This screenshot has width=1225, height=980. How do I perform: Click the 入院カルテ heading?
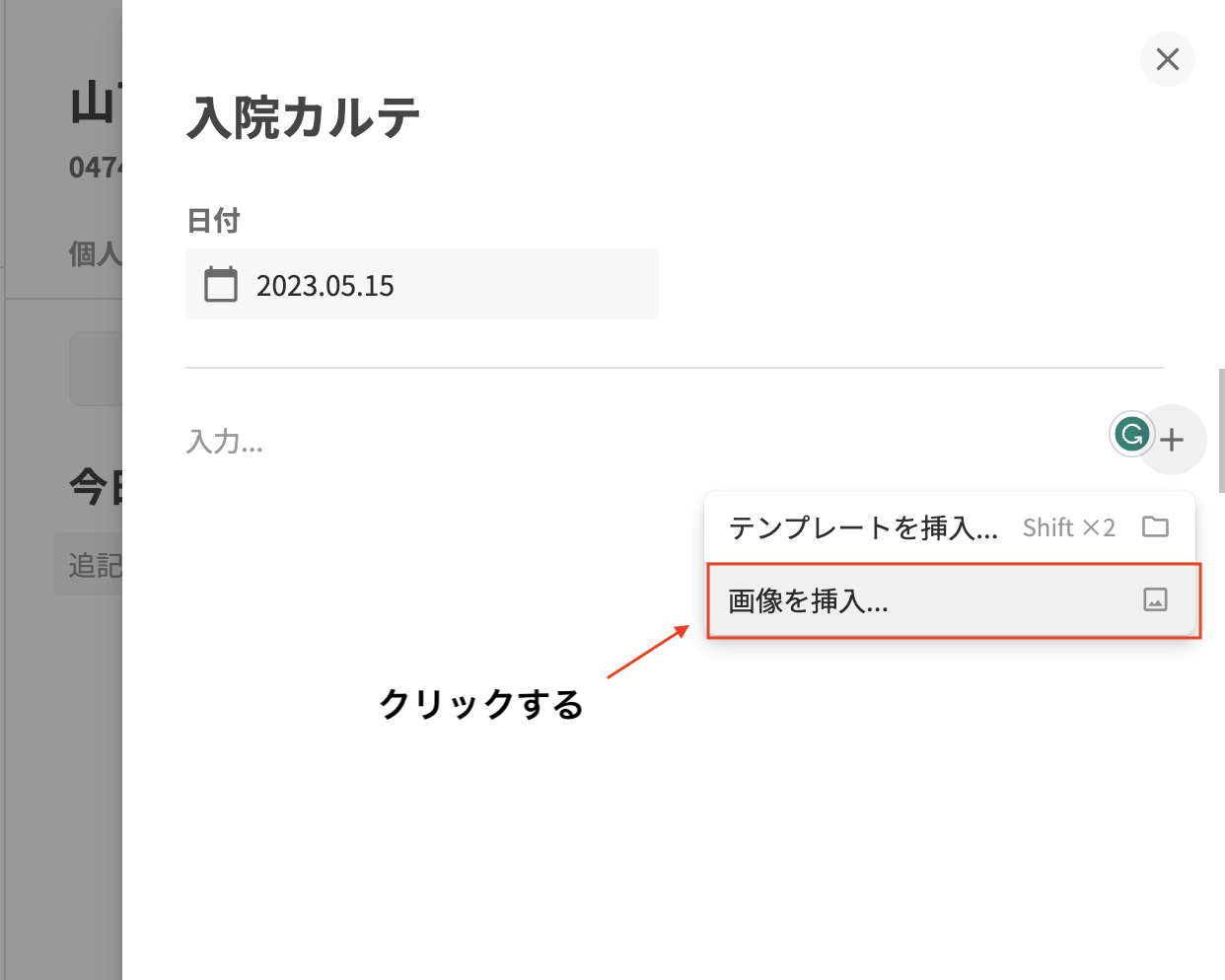(x=304, y=118)
